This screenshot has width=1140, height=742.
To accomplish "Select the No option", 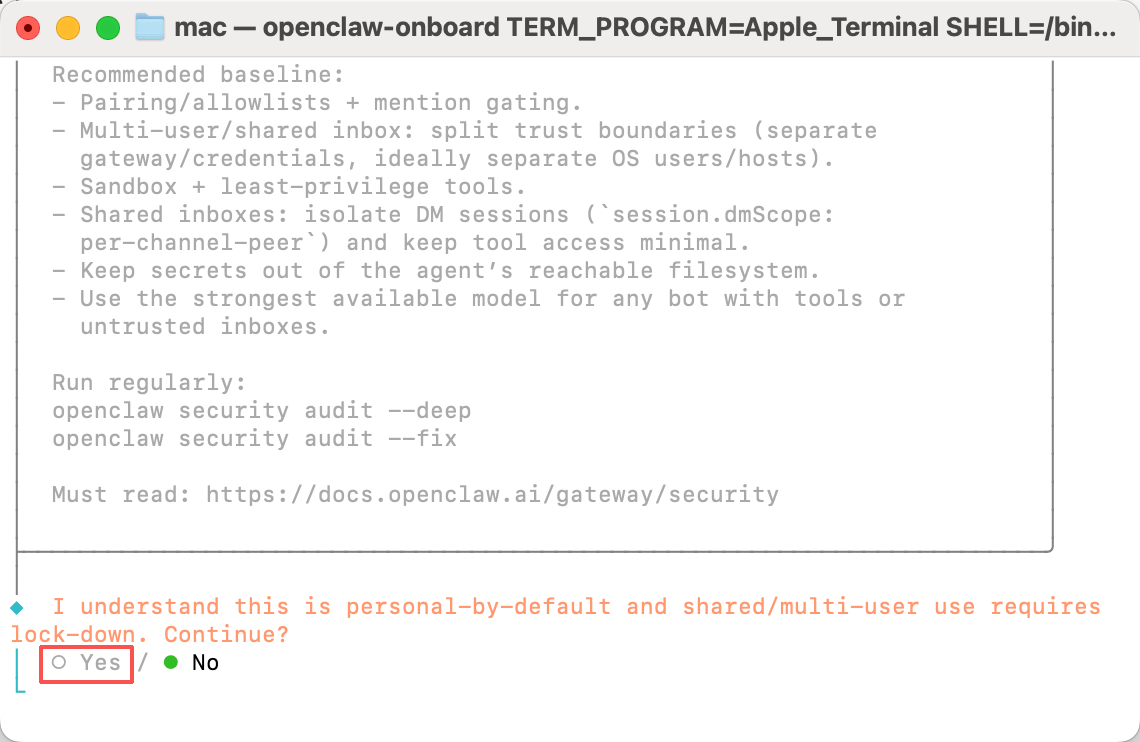I will click(205, 663).
